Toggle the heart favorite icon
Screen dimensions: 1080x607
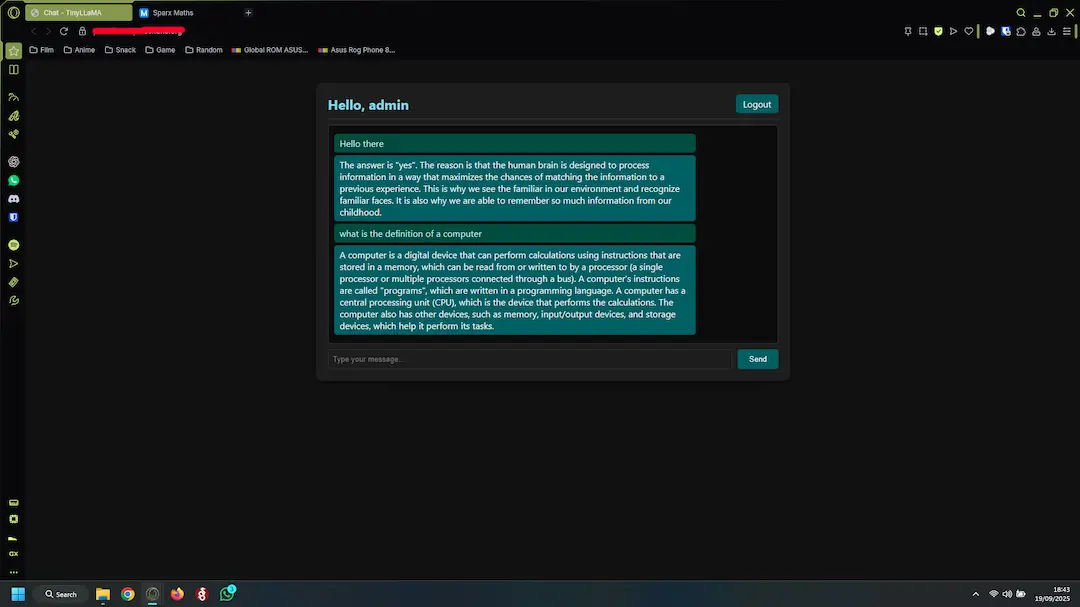pos(968,31)
